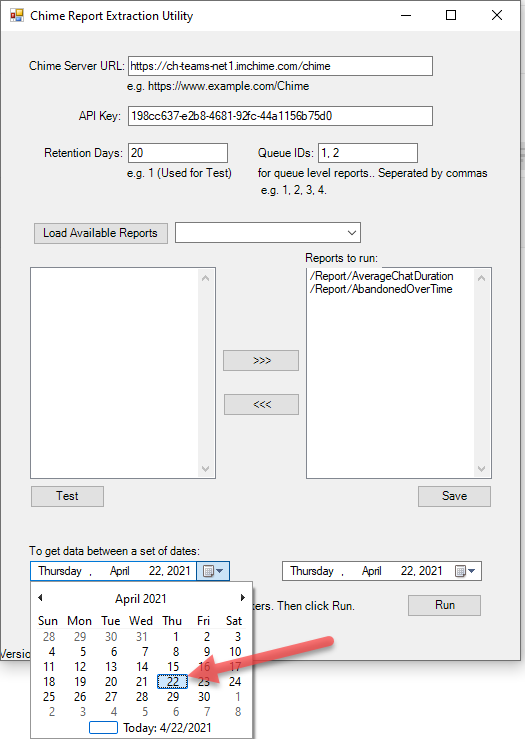Choose April 7 in the calendar
The height and width of the screenshot is (739, 525).
[x=145, y=652]
